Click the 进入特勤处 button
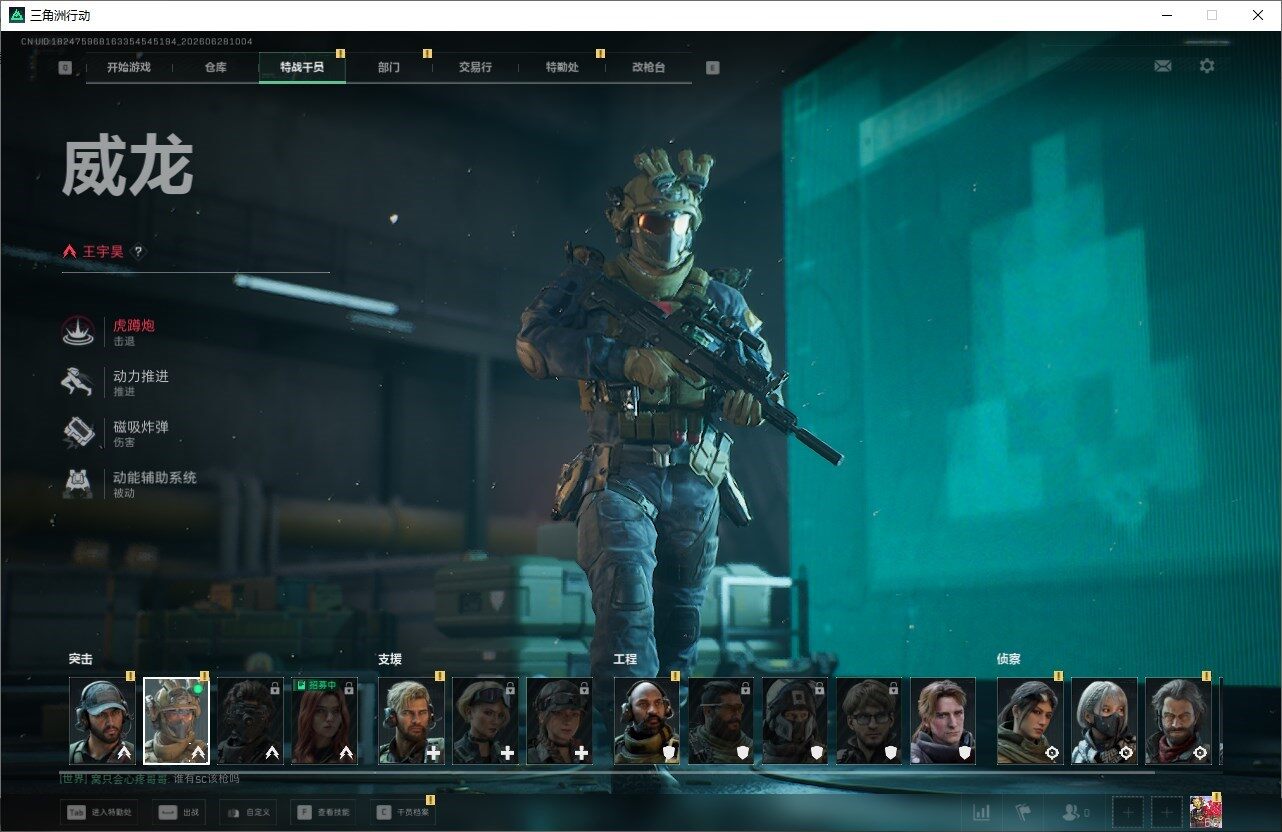The height and width of the screenshot is (832, 1282). pos(99,812)
